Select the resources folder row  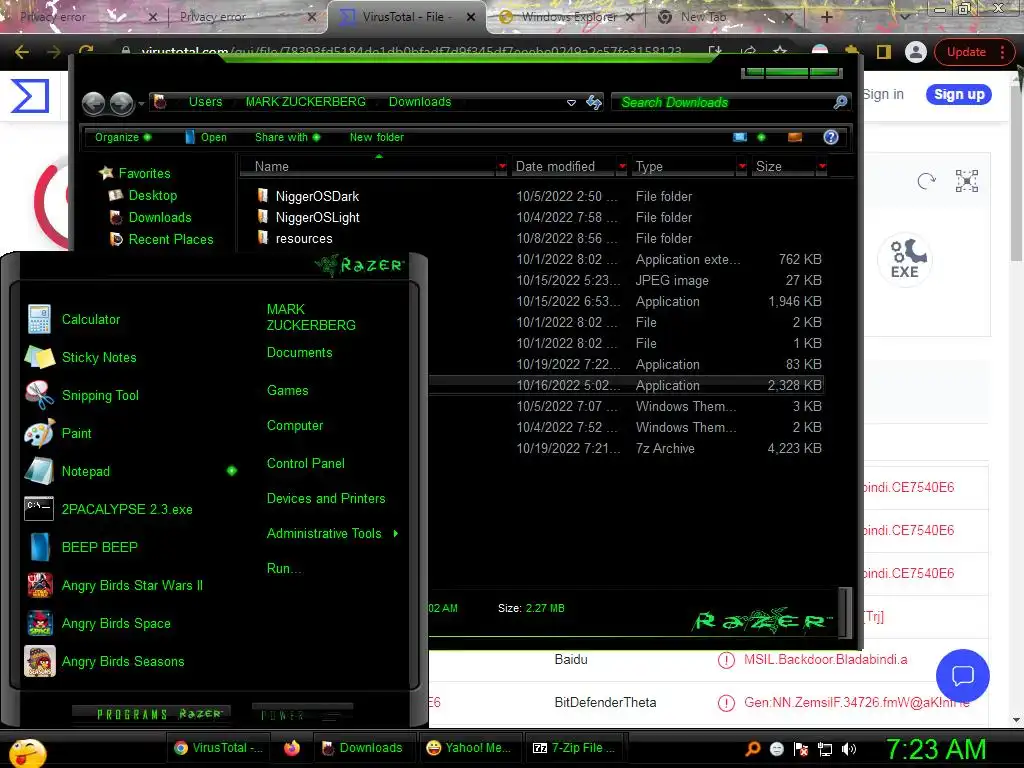click(x=539, y=238)
